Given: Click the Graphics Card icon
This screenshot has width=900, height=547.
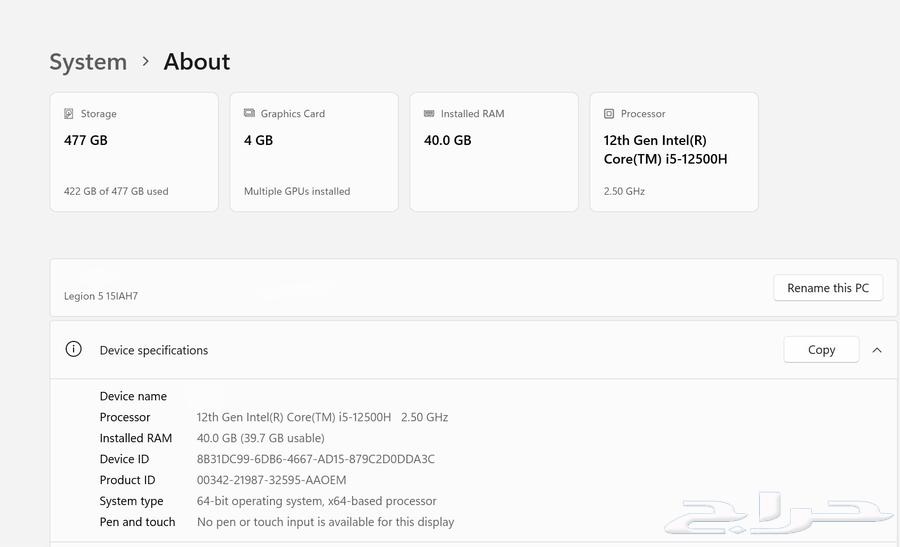Looking at the screenshot, I should point(249,113).
